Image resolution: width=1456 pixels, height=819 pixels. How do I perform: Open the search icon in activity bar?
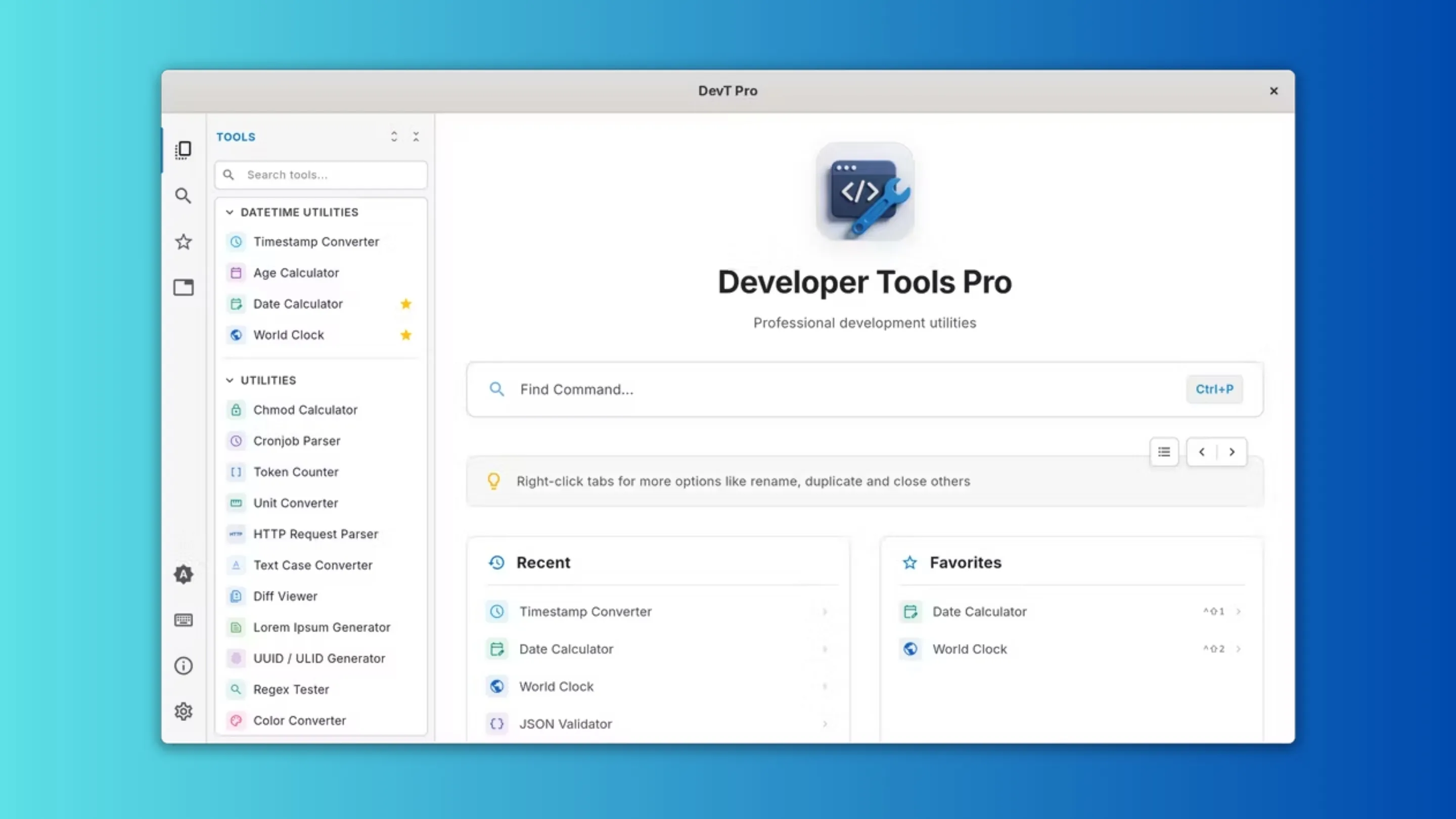(x=183, y=196)
